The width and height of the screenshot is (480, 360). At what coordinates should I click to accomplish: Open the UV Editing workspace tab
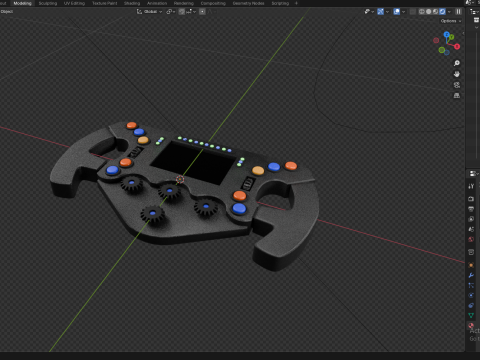[x=74, y=3]
